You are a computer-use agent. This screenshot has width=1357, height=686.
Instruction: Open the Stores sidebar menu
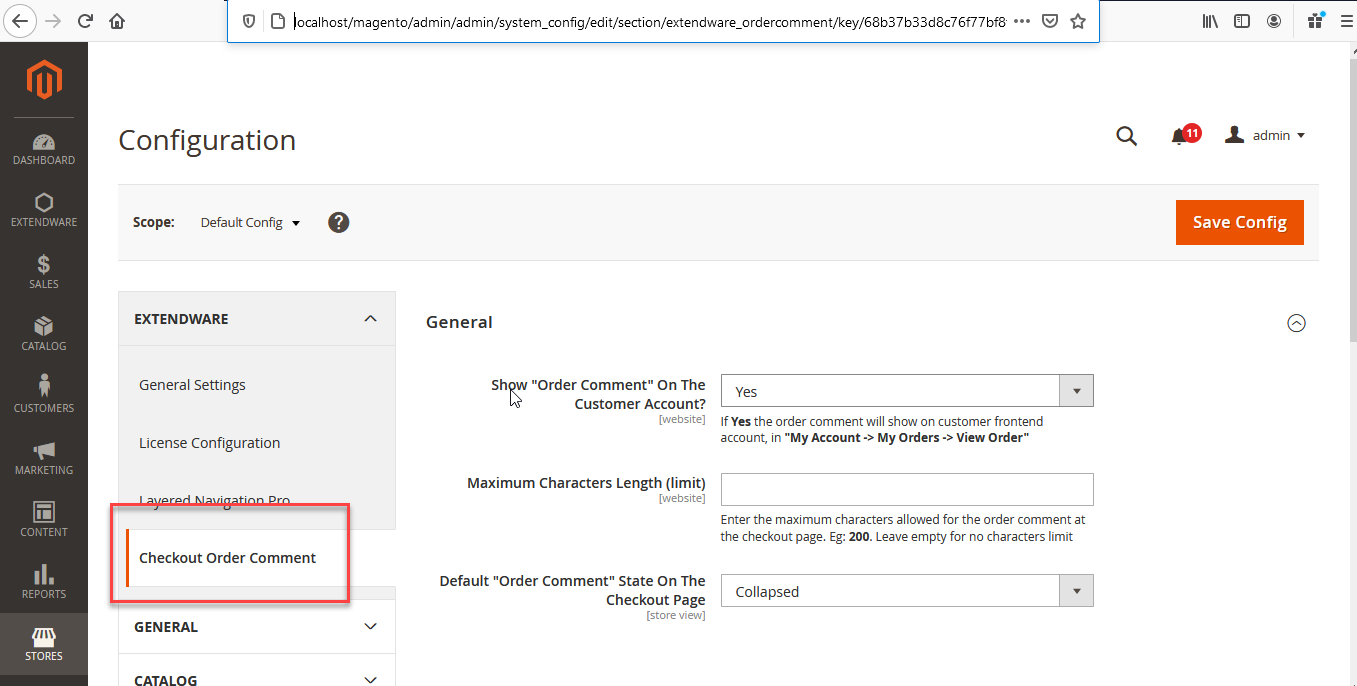[44, 645]
